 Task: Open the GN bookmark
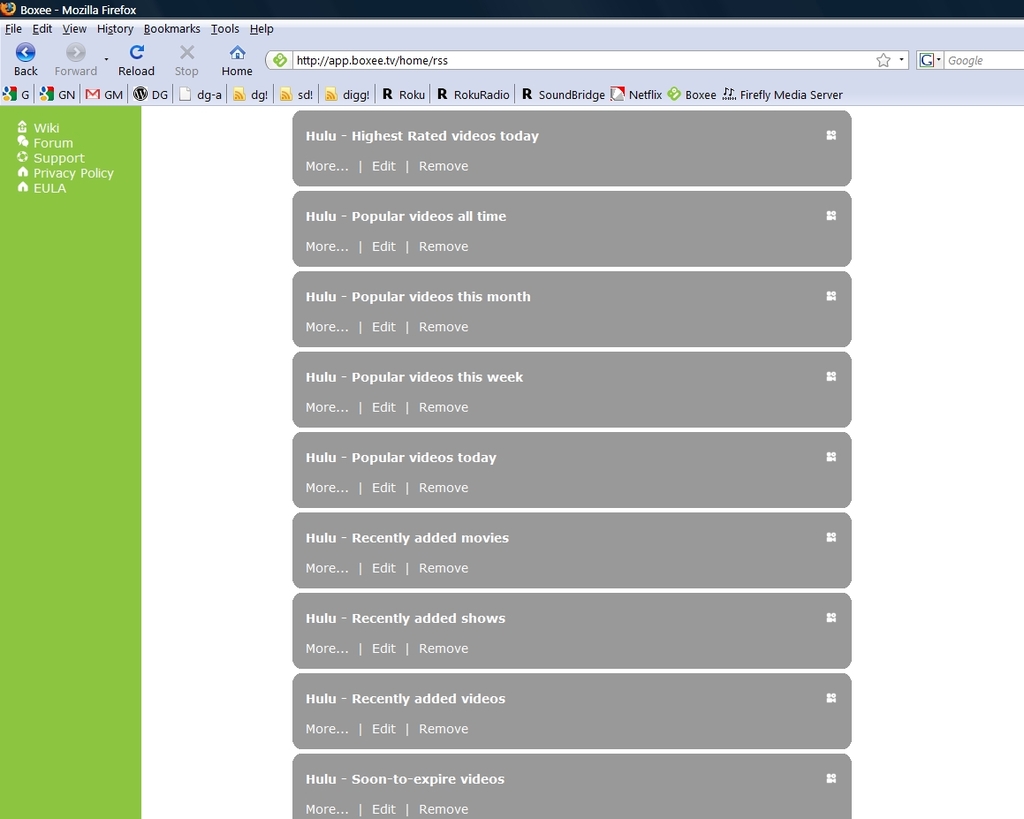(x=57, y=95)
